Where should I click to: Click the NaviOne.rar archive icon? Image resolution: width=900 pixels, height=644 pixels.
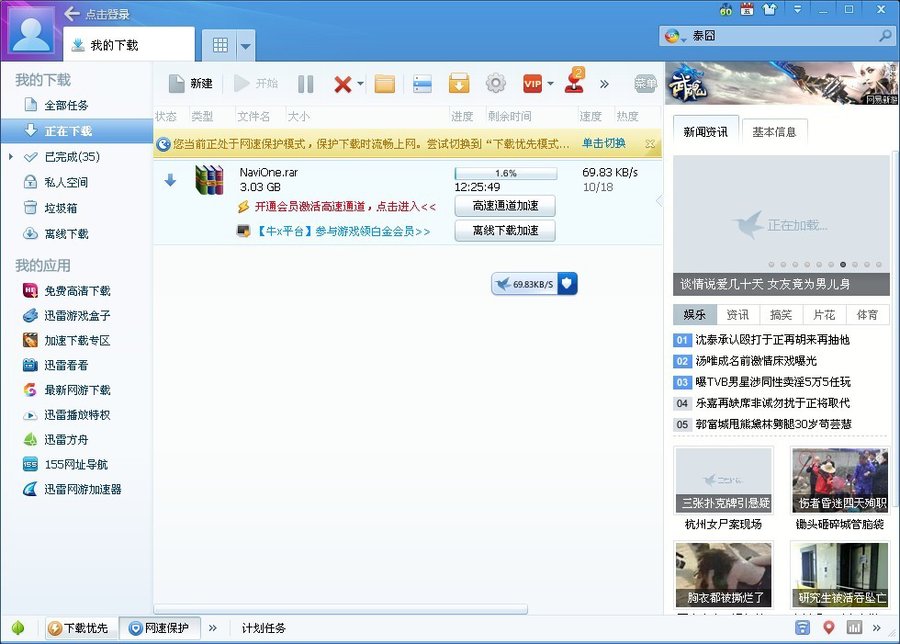click(x=209, y=180)
